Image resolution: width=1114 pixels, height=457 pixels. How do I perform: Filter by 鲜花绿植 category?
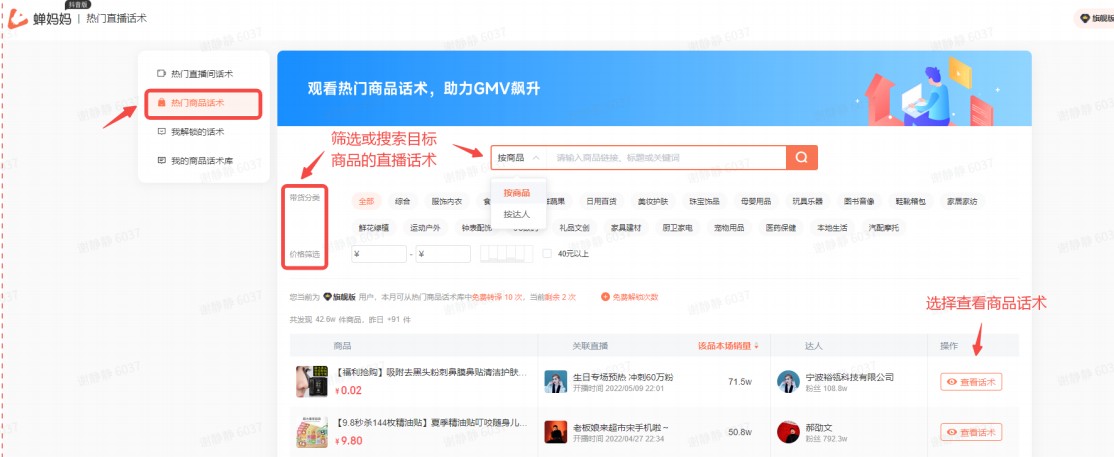[374, 228]
